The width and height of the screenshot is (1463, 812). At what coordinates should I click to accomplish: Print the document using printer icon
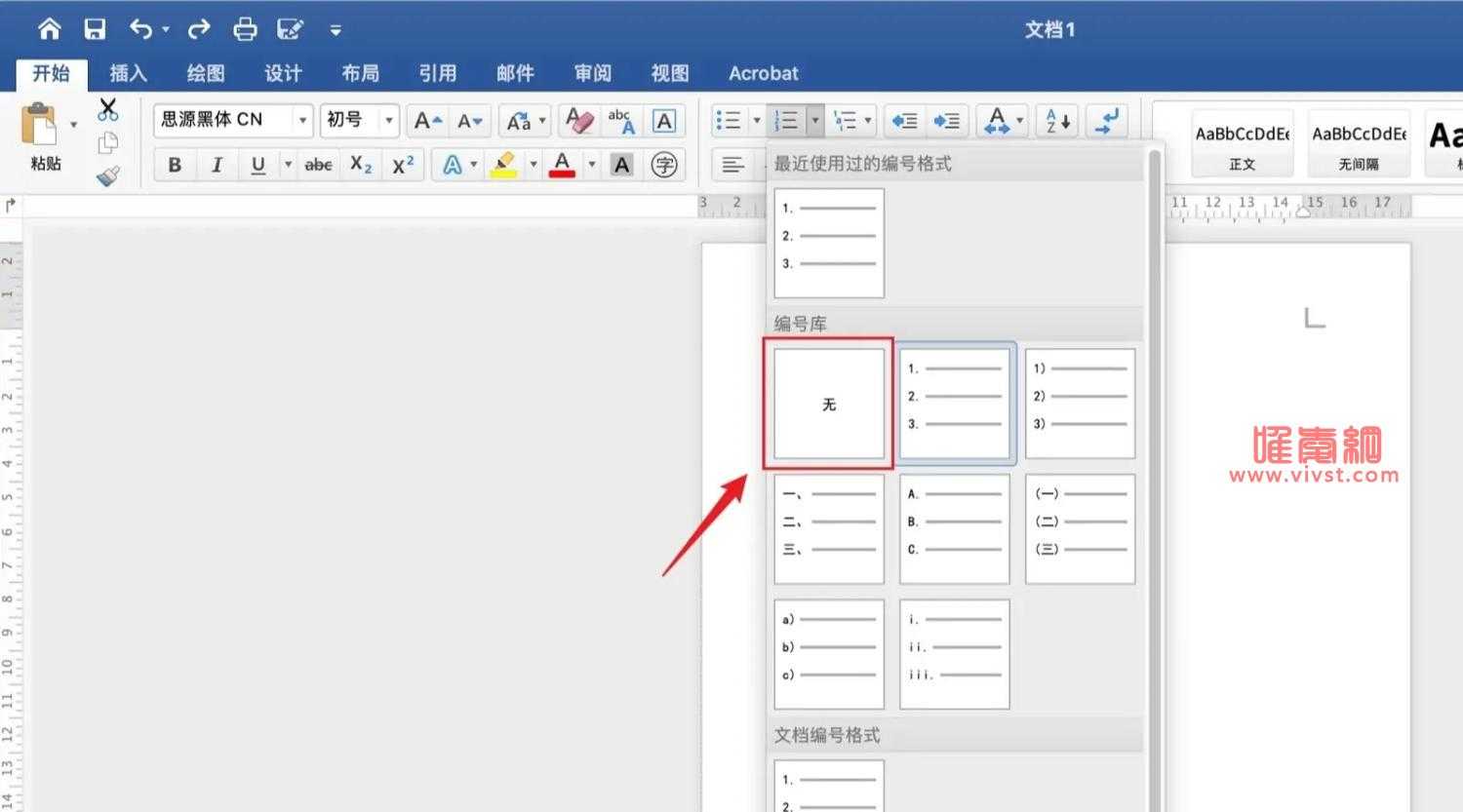245,29
